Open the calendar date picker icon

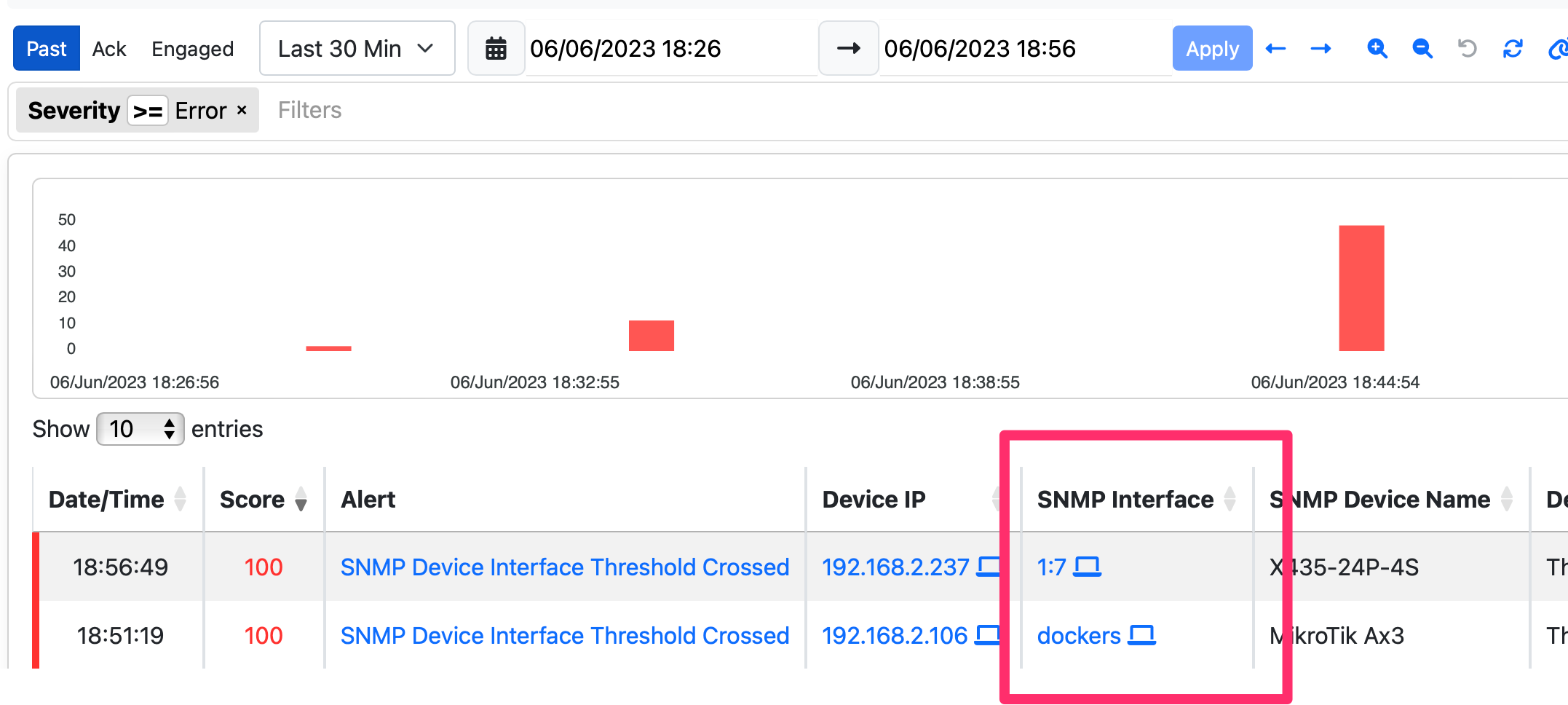(x=496, y=48)
